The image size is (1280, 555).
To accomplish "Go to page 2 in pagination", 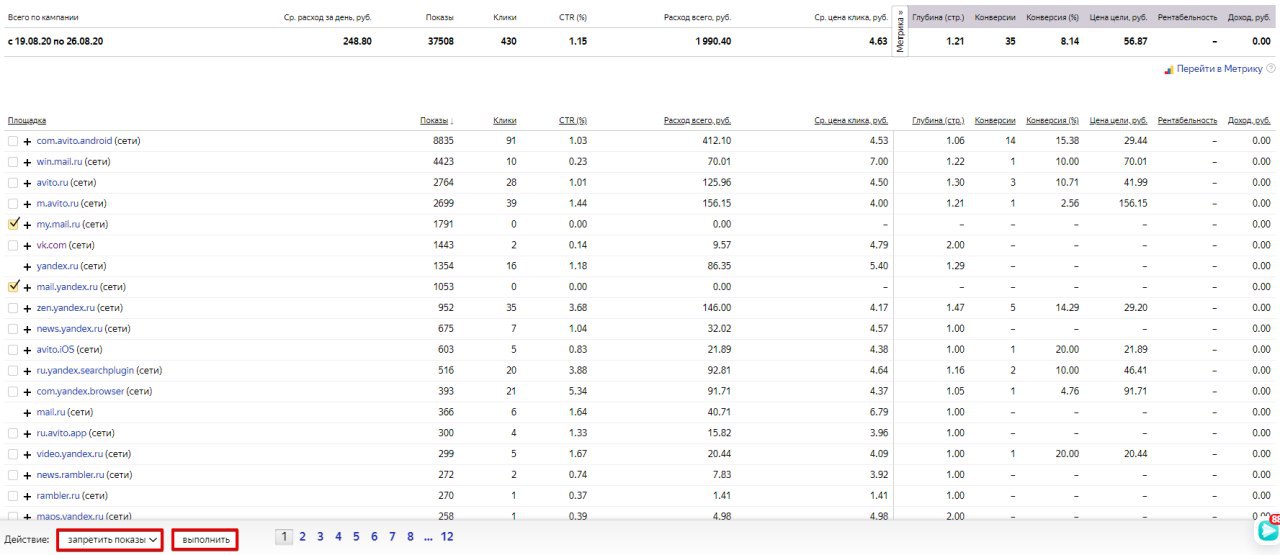I will 302,537.
